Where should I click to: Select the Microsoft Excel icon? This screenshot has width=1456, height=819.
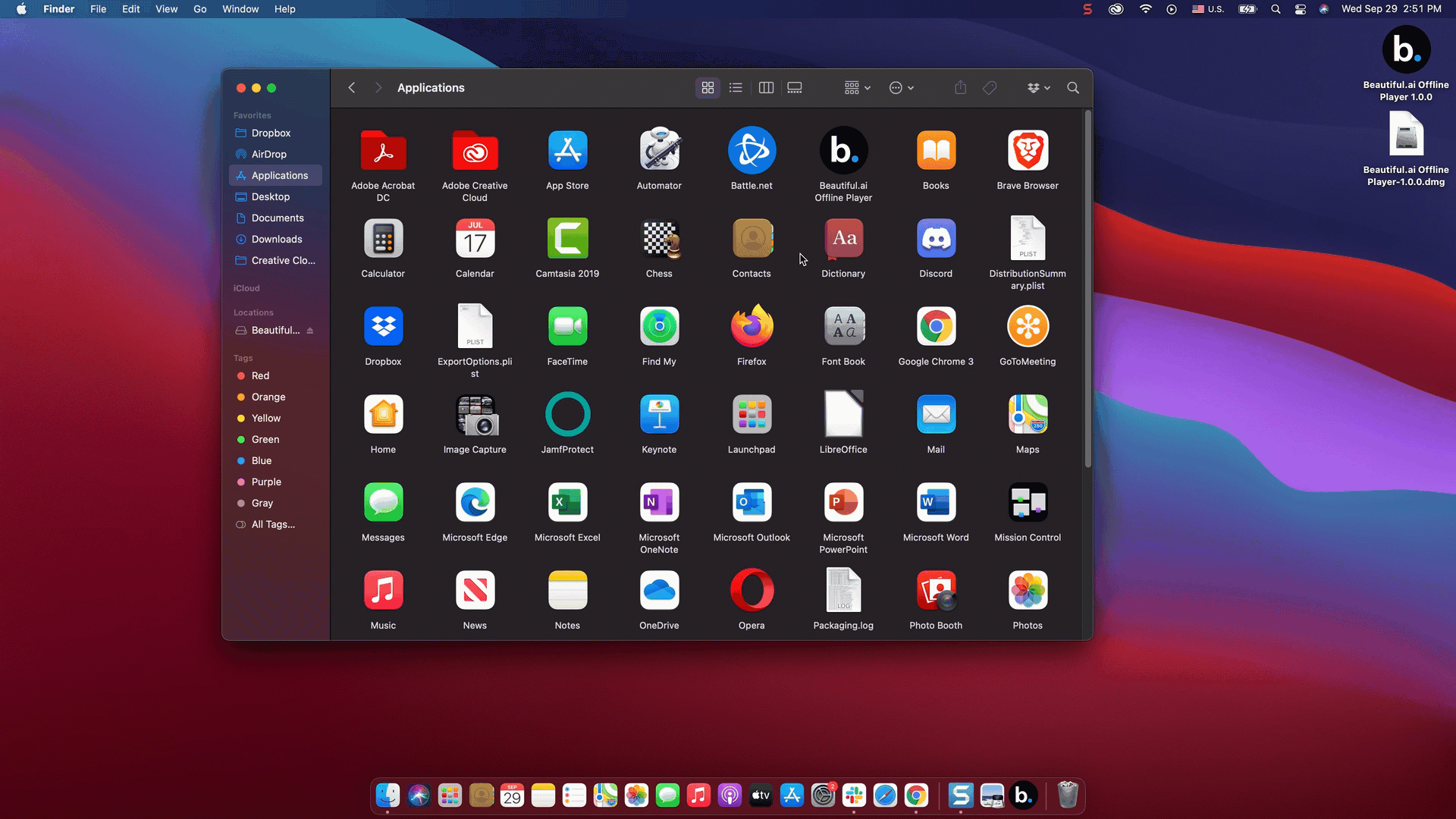point(567,502)
